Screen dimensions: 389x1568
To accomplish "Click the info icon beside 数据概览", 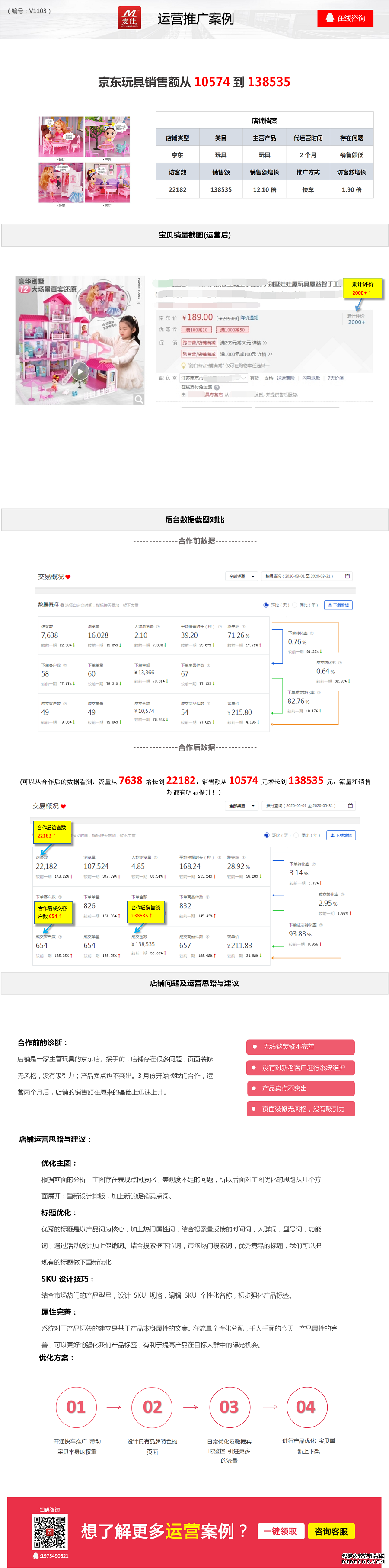I will point(63,605).
